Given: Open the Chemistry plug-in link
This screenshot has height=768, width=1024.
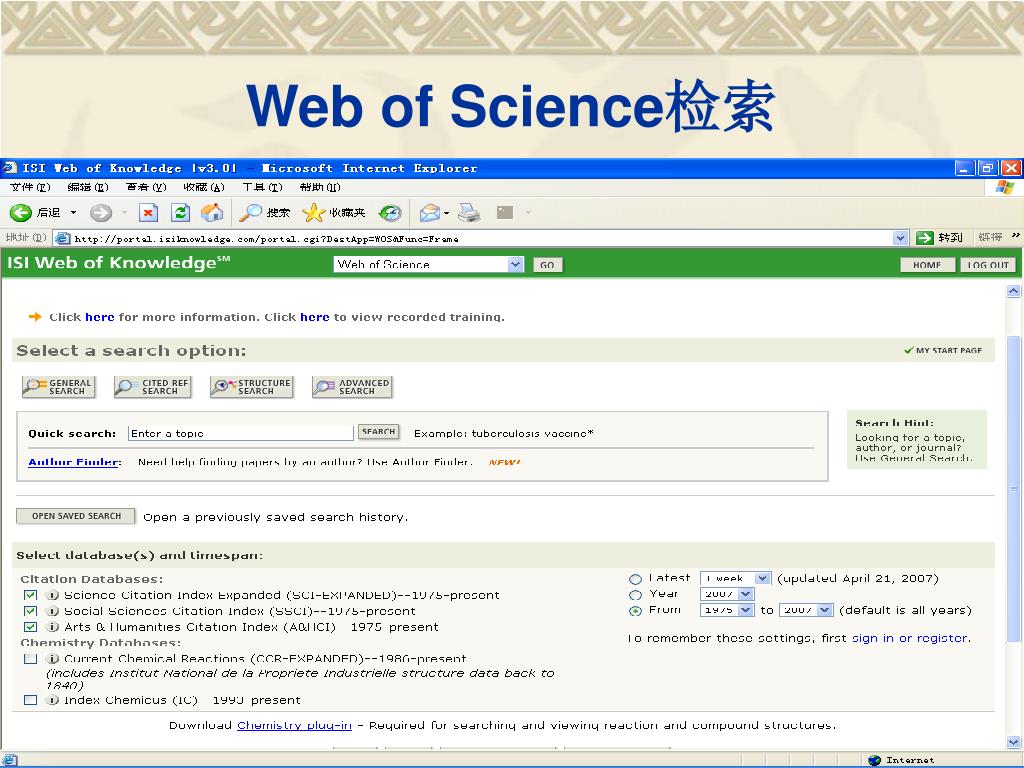Looking at the screenshot, I should (295, 726).
